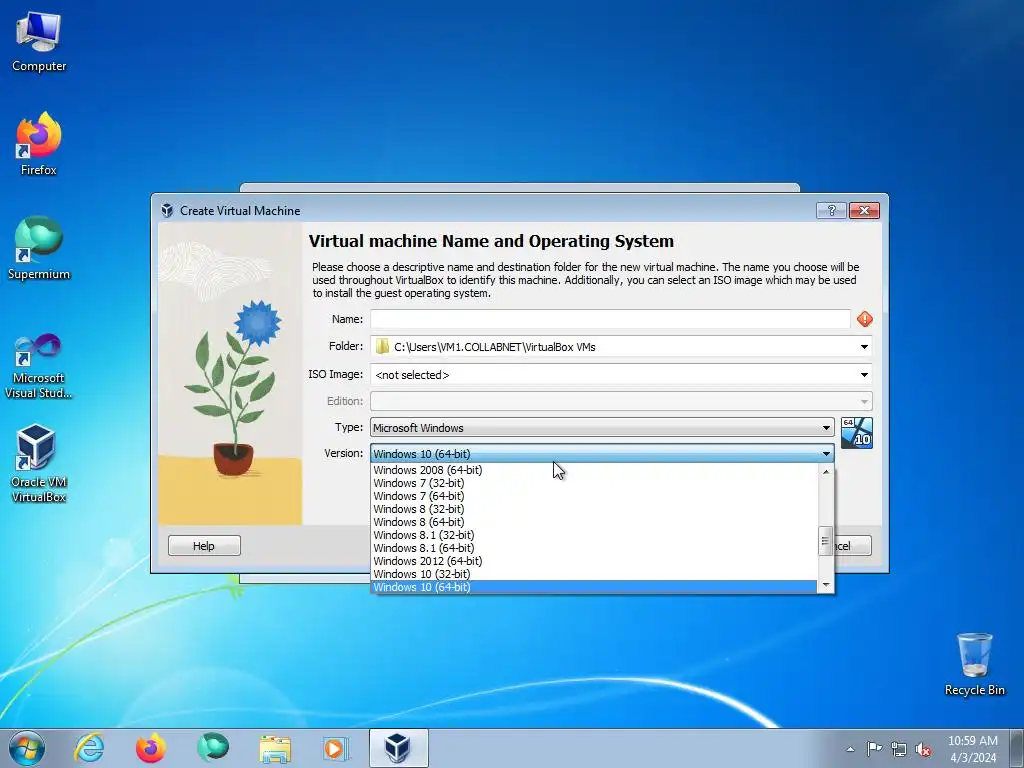Open Windows Explorer from the taskbar
This screenshot has height=768, width=1024.
point(275,748)
